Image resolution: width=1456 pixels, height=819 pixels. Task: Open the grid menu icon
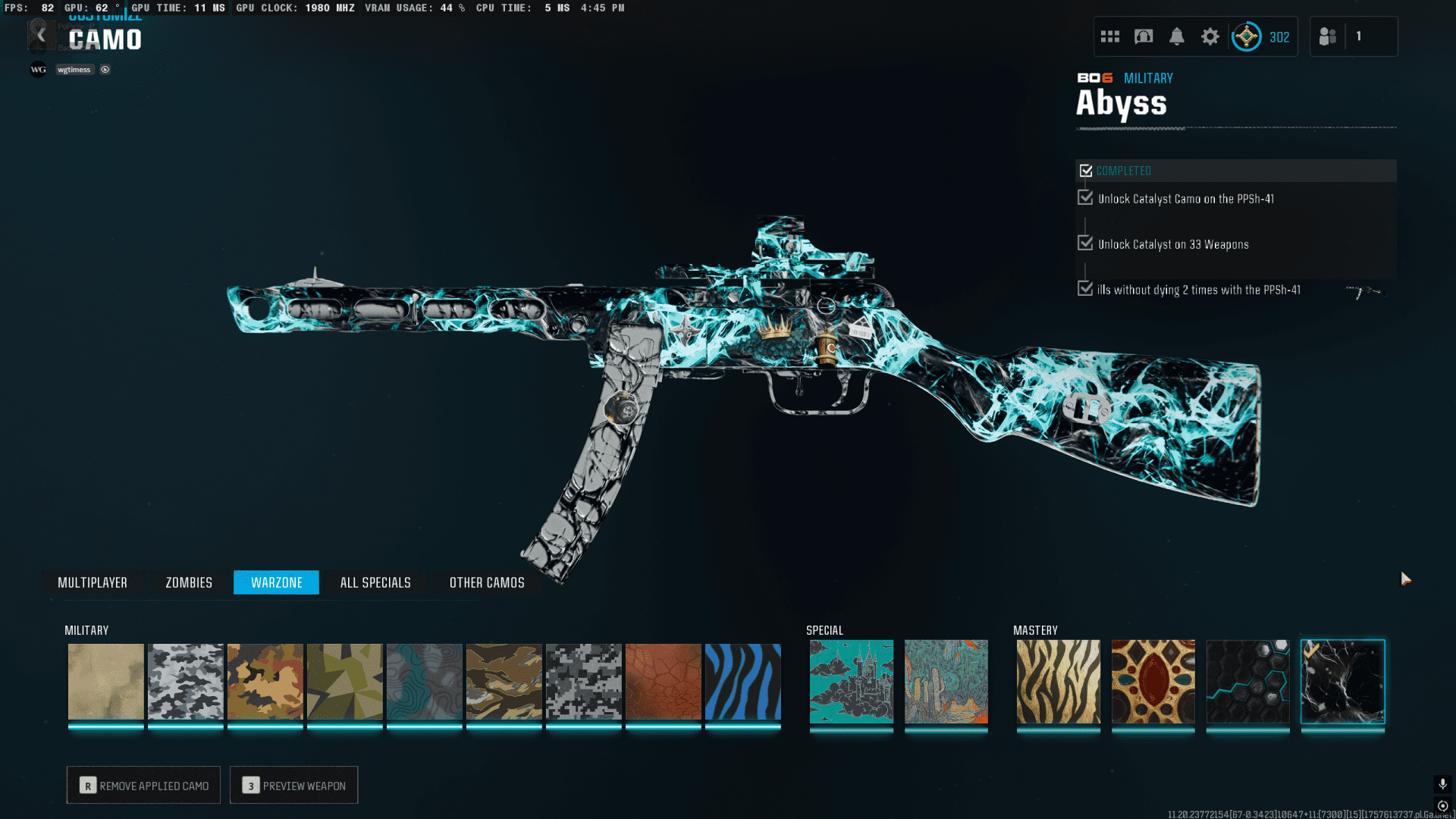click(x=1110, y=36)
